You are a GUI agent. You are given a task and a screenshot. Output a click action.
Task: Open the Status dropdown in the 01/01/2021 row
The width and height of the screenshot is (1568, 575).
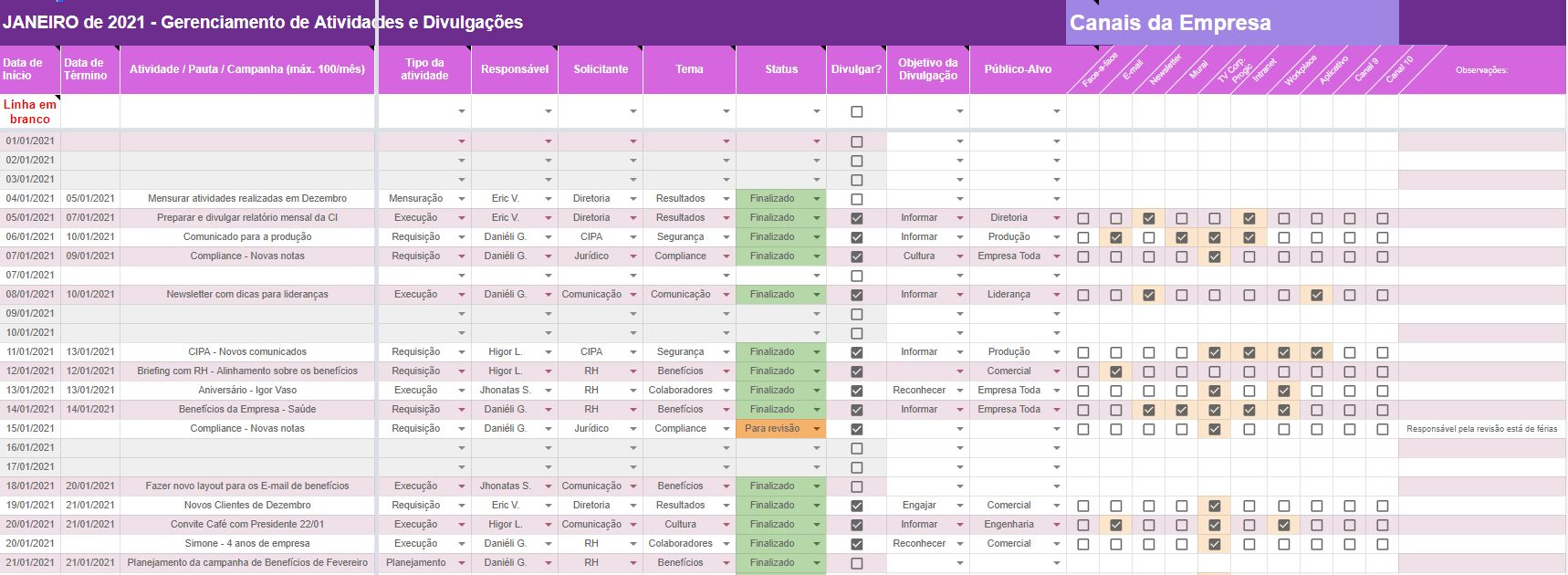point(817,141)
